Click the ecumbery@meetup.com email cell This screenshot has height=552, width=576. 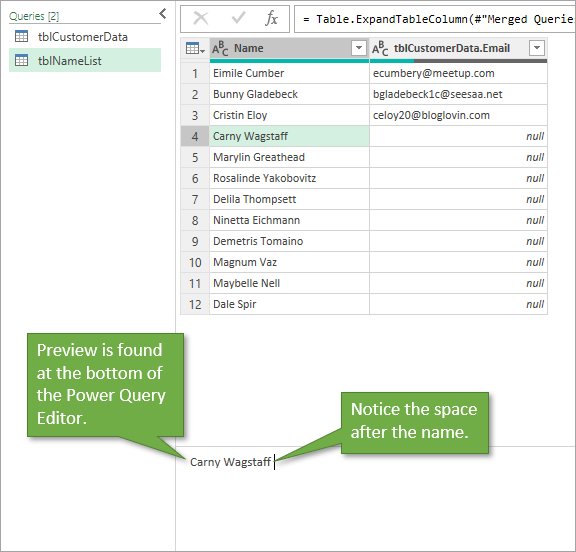[458, 73]
